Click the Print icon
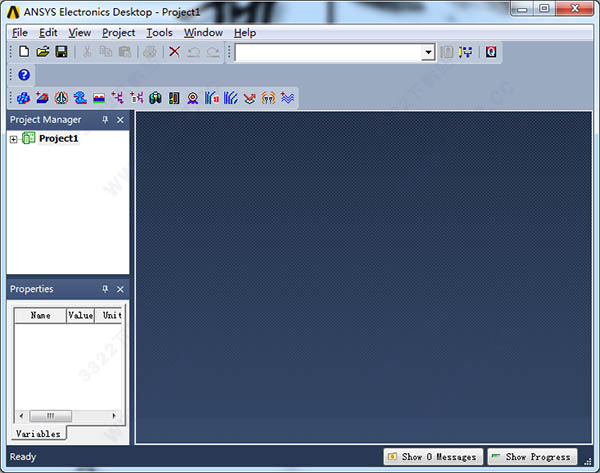The height and width of the screenshot is (473, 600). [150, 52]
